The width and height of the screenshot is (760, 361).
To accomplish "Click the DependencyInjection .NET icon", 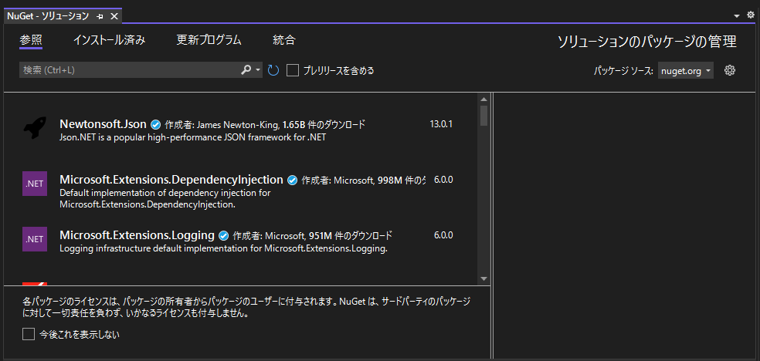I will pyautogui.click(x=34, y=184).
